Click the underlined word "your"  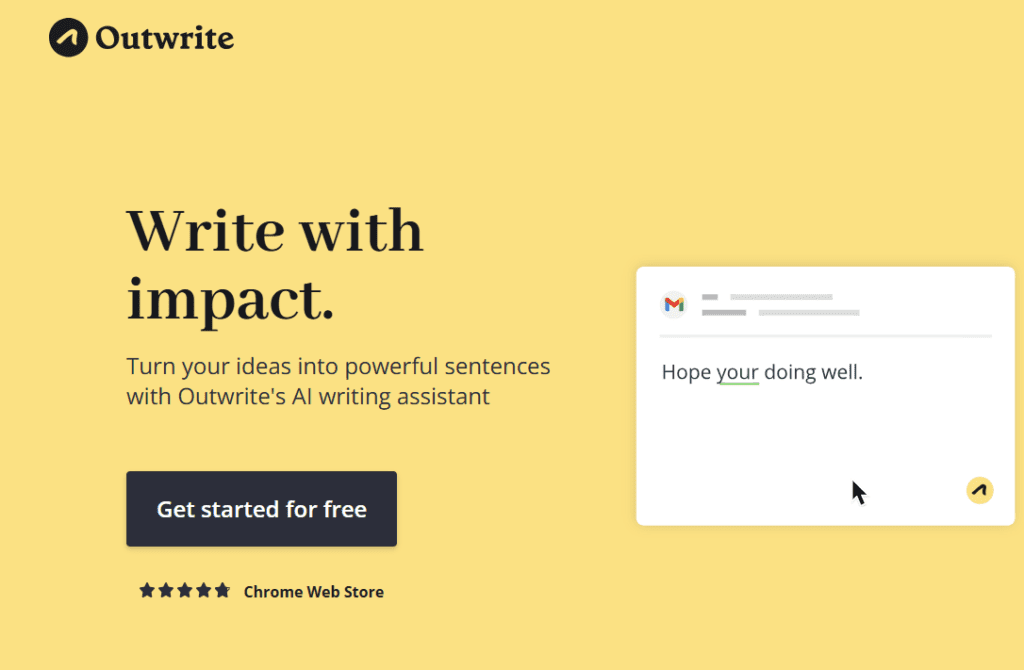738,372
